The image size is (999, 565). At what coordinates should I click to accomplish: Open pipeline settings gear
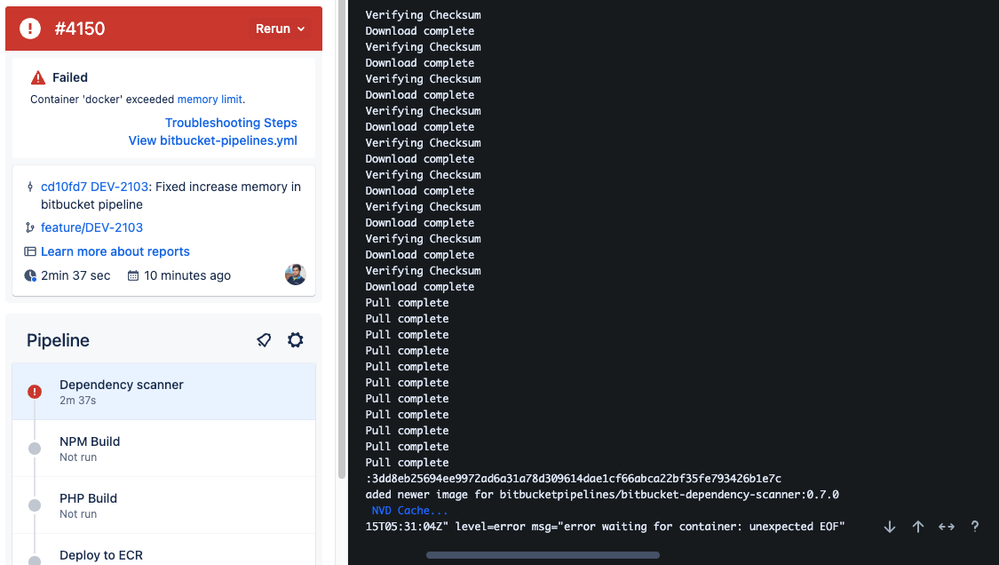(x=295, y=340)
